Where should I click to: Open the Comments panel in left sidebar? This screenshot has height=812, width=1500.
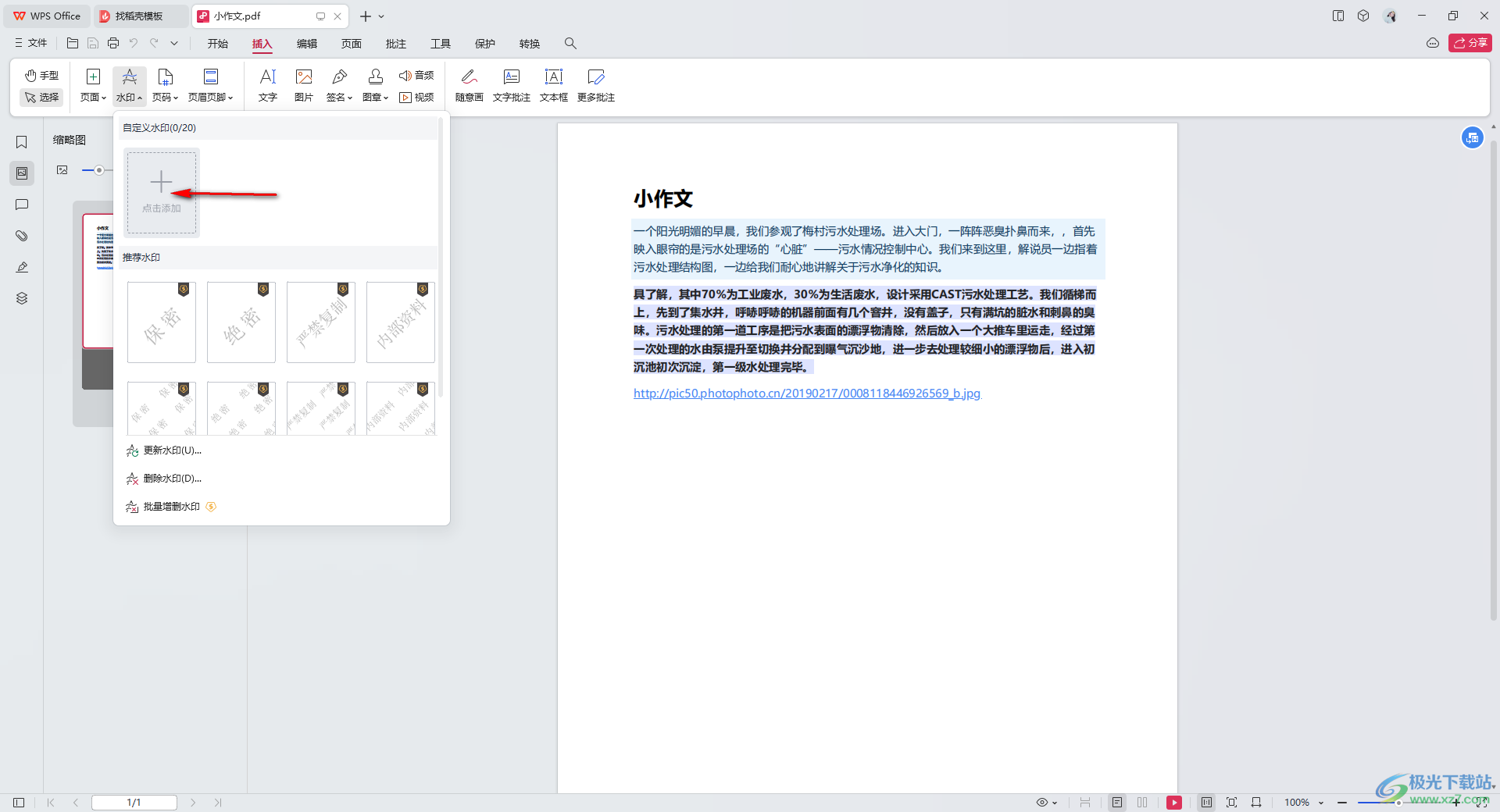22,205
